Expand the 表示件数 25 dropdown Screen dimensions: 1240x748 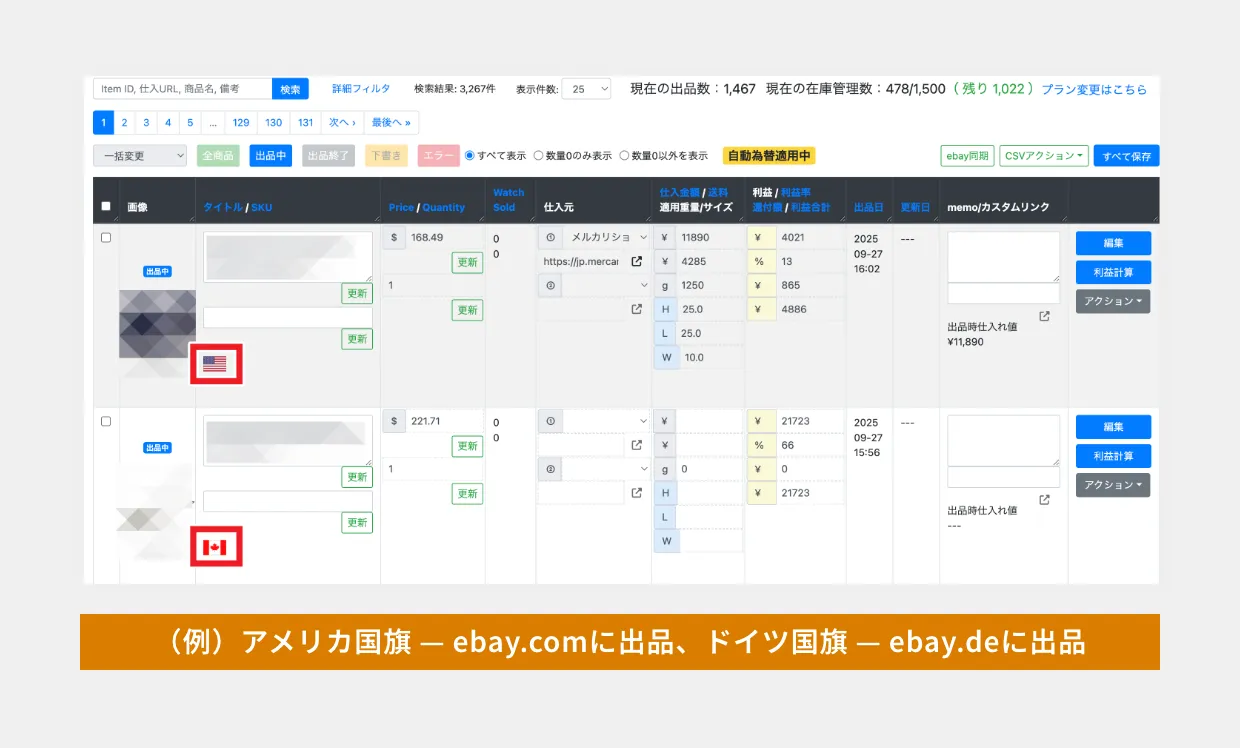(x=586, y=89)
